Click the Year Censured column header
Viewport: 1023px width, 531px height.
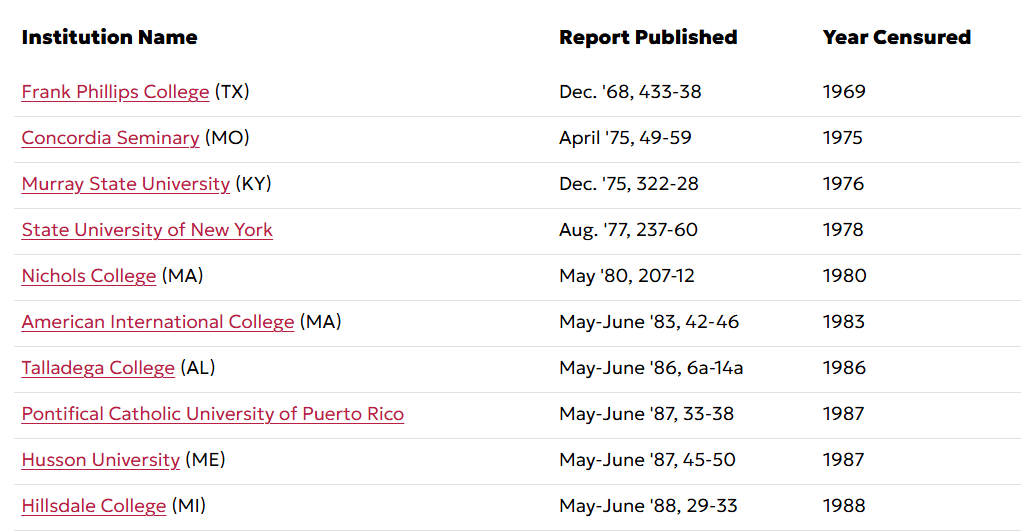(x=896, y=37)
